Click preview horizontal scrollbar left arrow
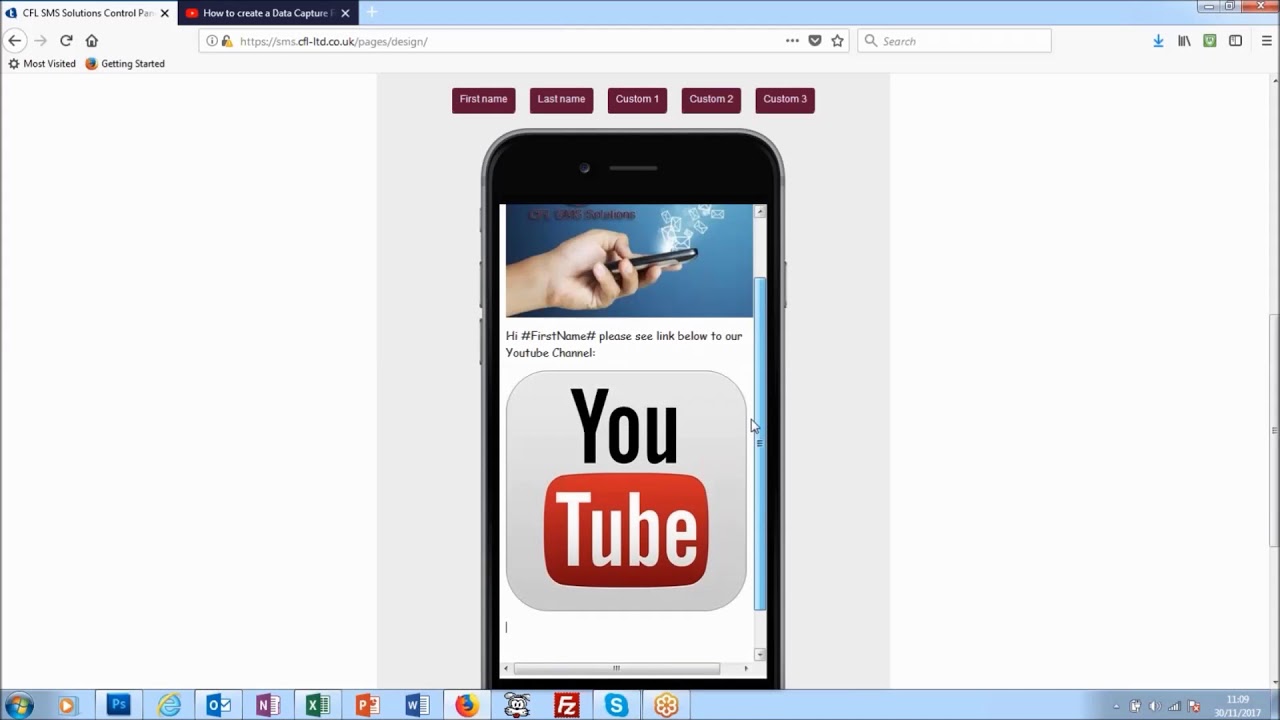 (506, 668)
